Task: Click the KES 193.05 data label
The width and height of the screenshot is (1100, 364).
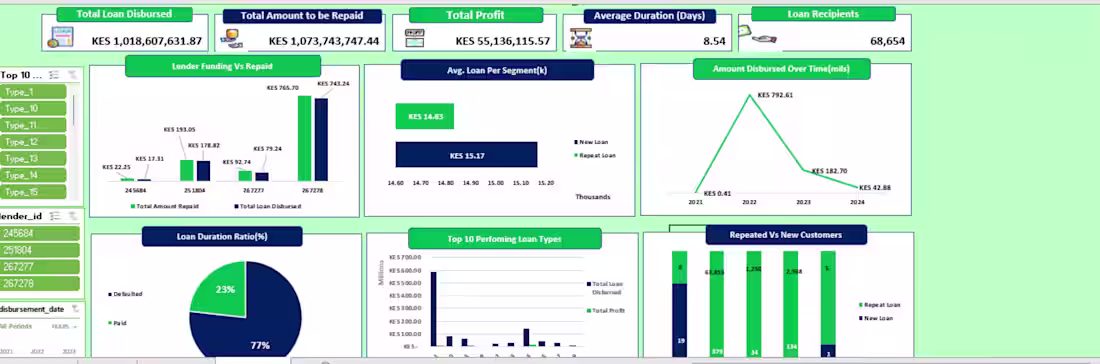Action: point(180,129)
